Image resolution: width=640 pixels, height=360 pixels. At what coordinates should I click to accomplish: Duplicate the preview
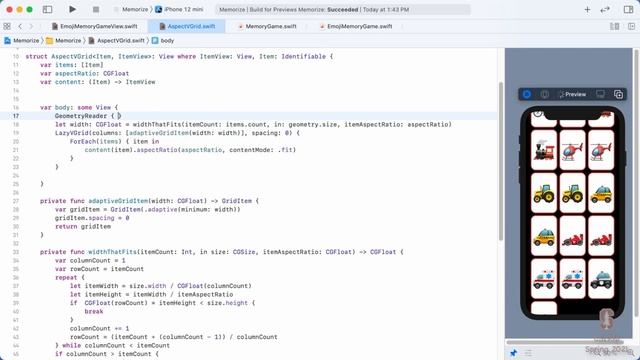618,94
